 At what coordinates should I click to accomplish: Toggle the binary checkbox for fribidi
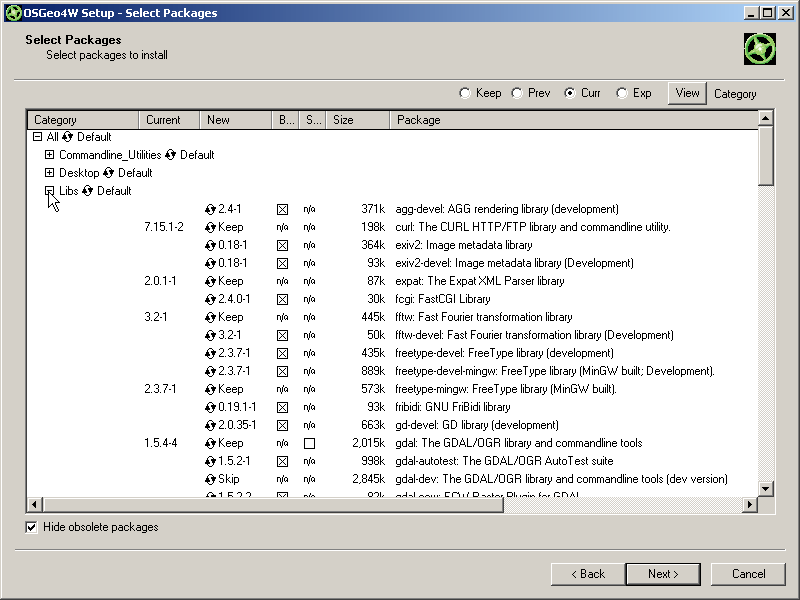[x=282, y=408]
